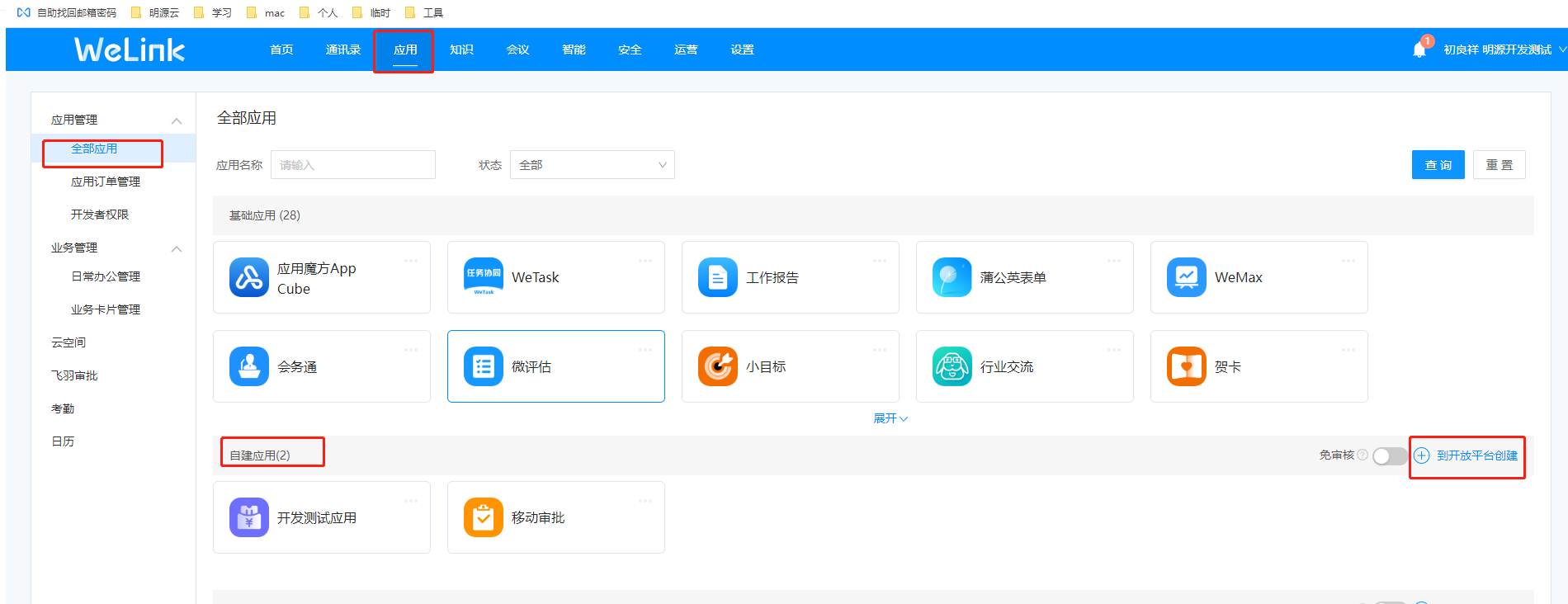This screenshot has width=1568, height=604.
Task: Open more options on 小目标 card
Action: pyautogui.click(x=880, y=350)
